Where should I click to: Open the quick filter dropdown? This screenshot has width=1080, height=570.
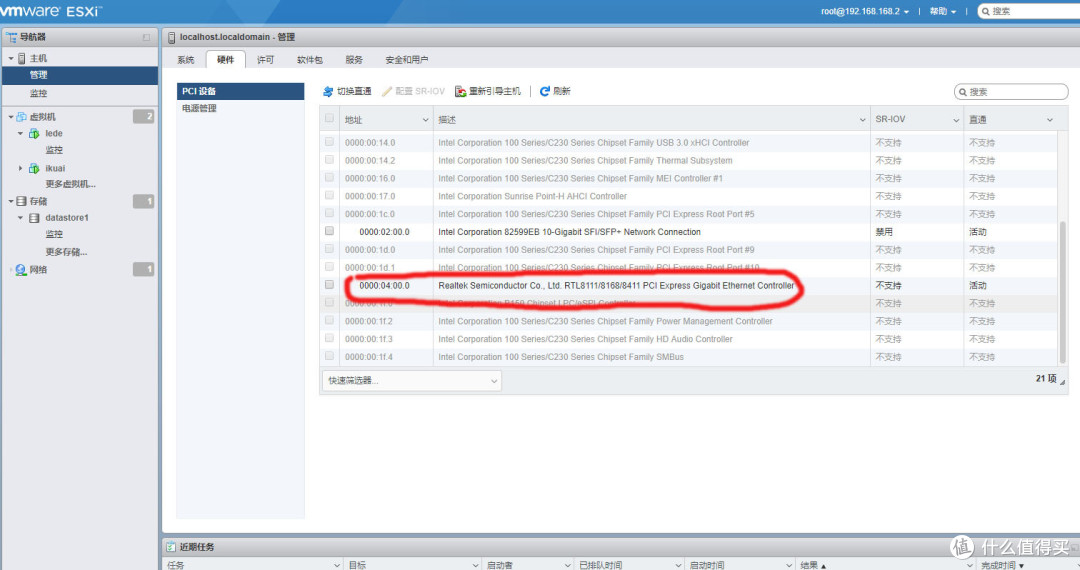coord(412,381)
